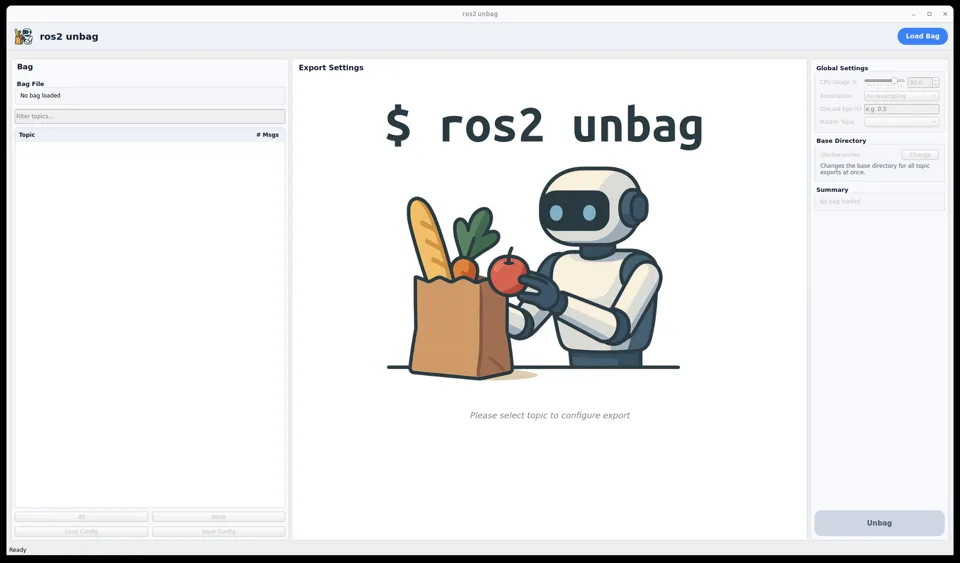Increase CPU Usage with spinbox up arrow
Screen dimensions: 960x563
936,80
